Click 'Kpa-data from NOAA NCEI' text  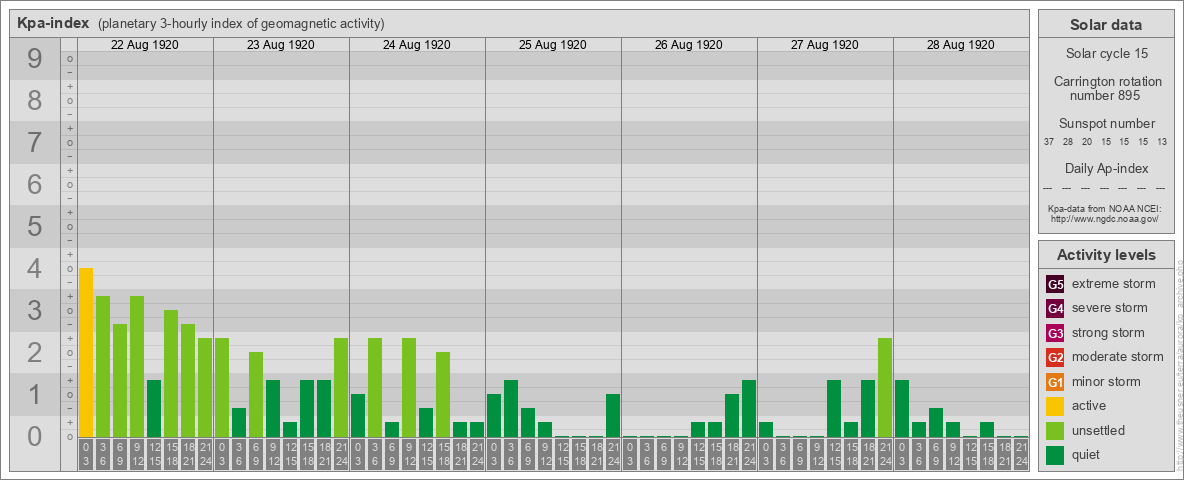(x=1104, y=208)
